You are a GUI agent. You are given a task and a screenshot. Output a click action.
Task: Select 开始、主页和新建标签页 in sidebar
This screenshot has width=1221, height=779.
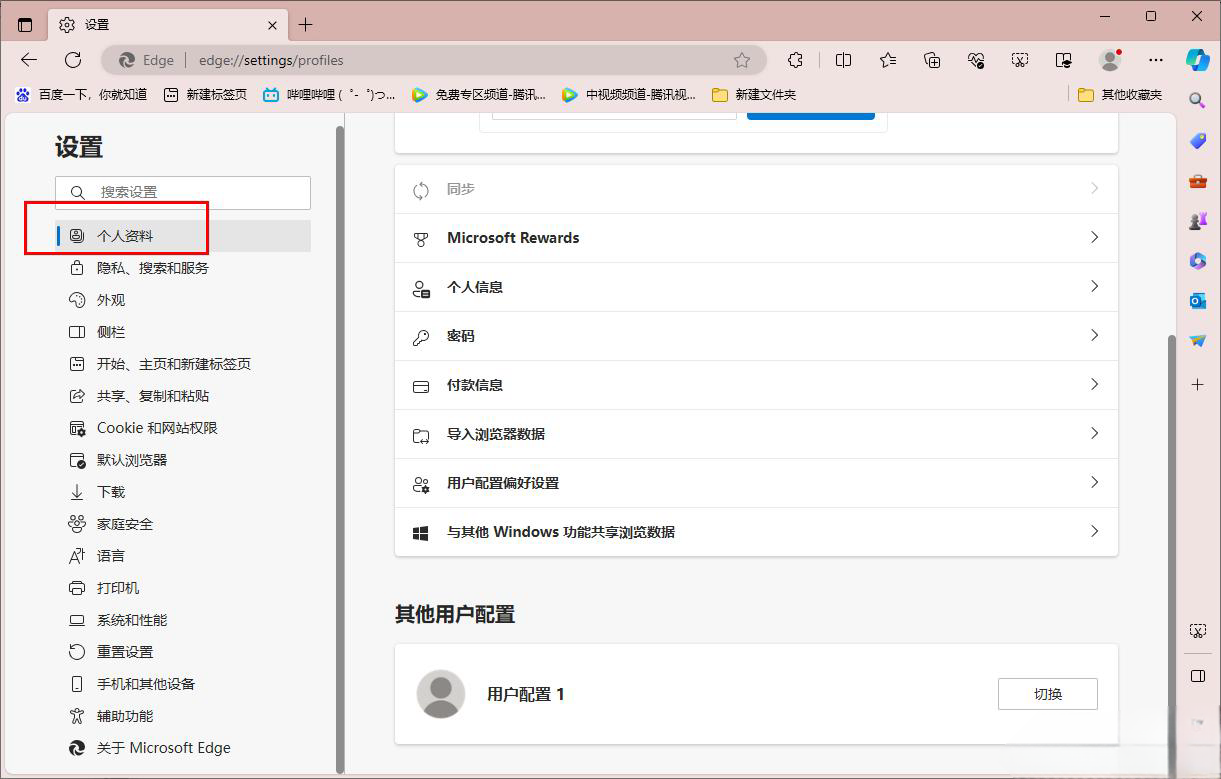[x=183, y=364]
